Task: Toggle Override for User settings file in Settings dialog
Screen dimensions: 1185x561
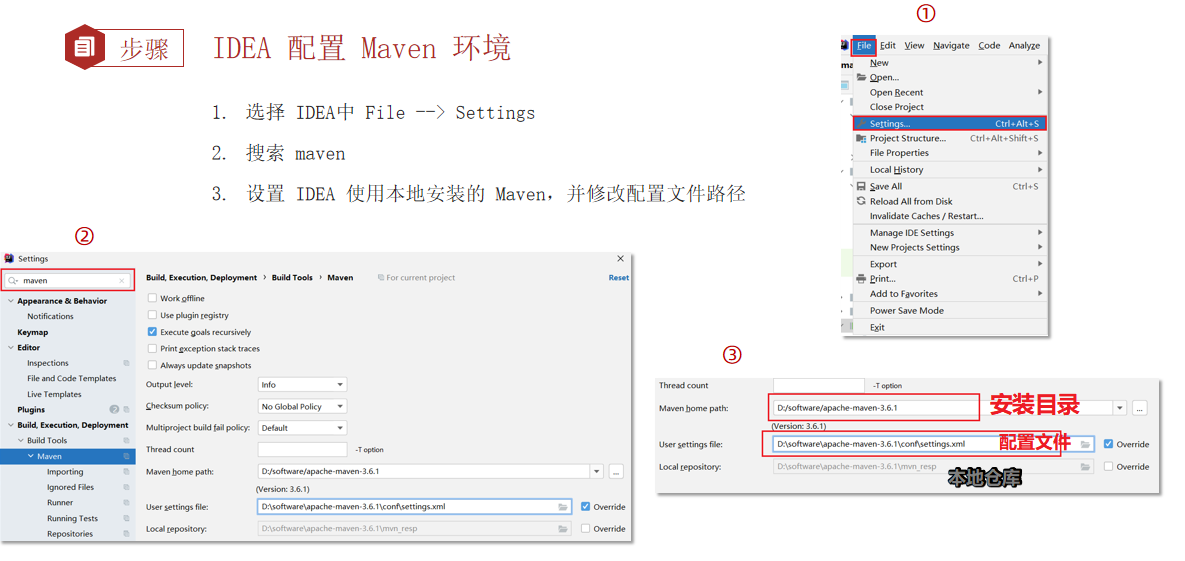Action: click(586, 507)
